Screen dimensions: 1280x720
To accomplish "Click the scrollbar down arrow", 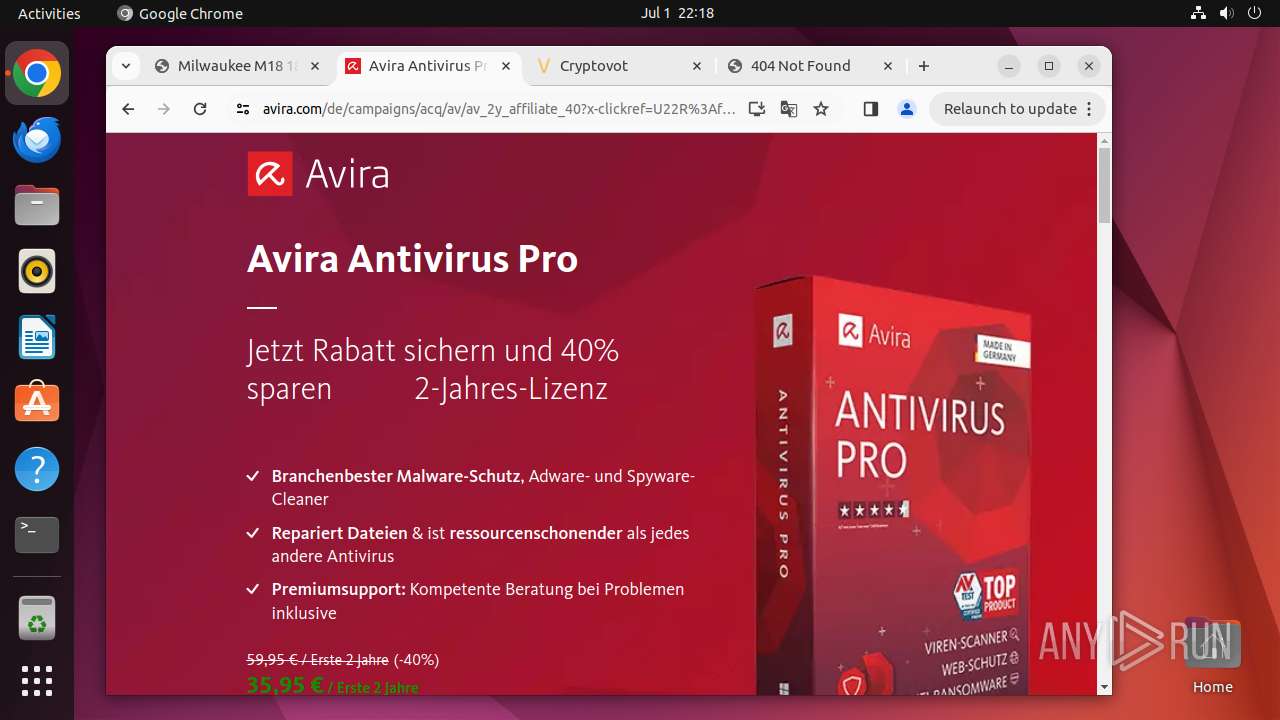I will (1104, 687).
